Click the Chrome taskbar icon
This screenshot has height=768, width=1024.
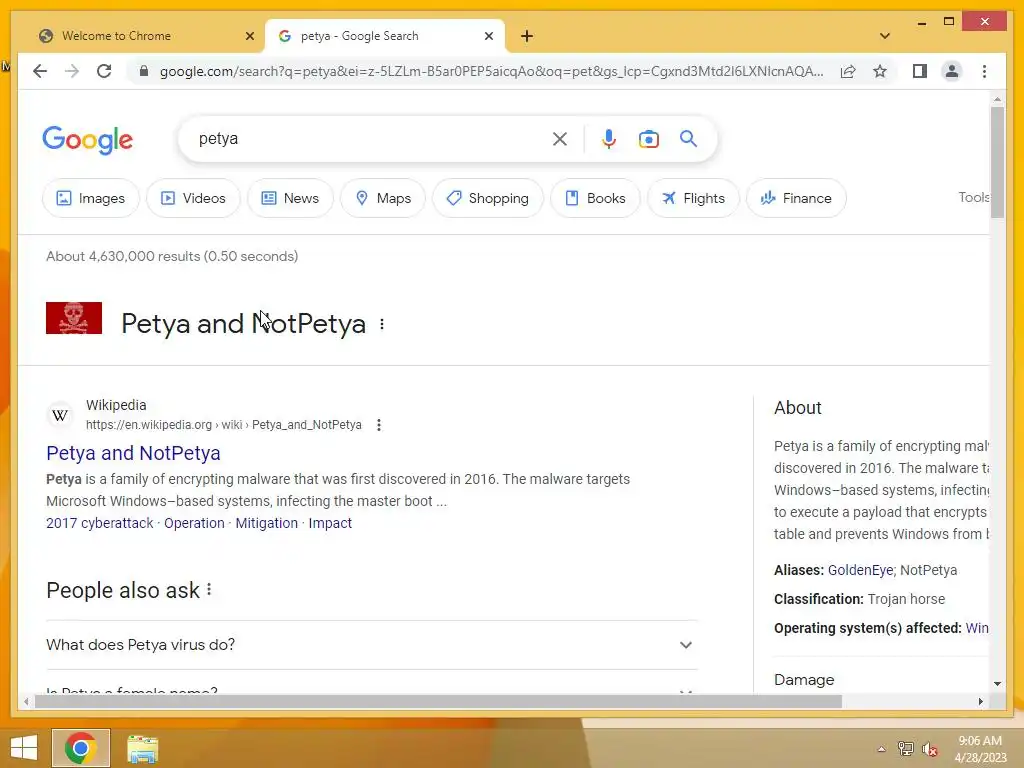(81, 748)
